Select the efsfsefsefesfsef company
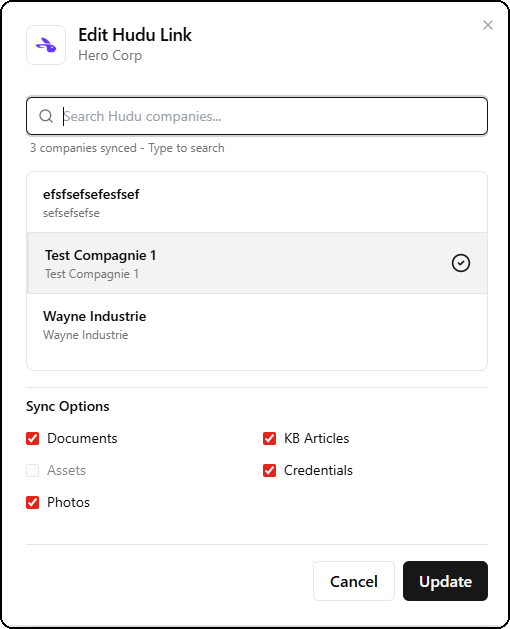Image resolution: width=510 pixels, height=629 pixels. (x=257, y=203)
